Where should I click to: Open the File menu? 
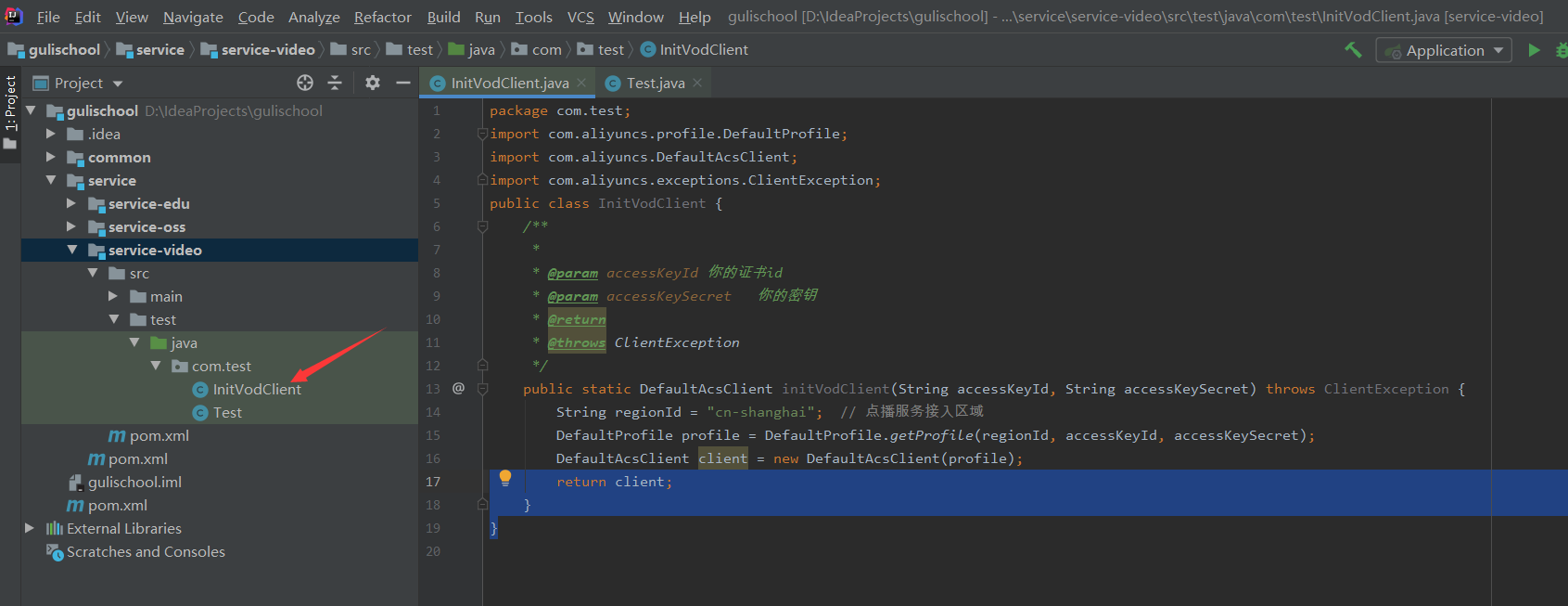[x=48, y=17]
